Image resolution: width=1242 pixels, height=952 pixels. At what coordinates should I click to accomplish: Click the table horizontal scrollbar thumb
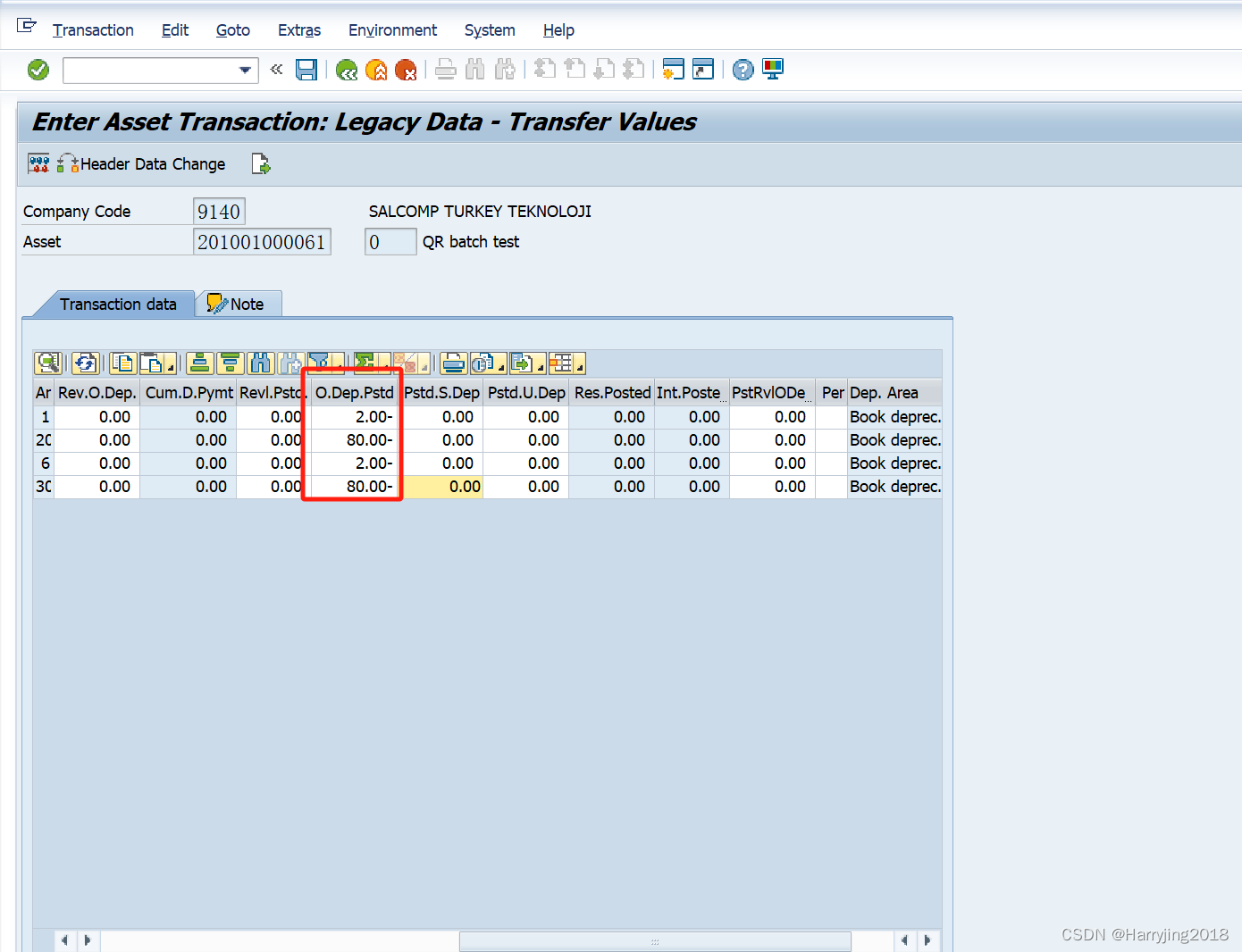pyautogui.click(x=655, y=941)
